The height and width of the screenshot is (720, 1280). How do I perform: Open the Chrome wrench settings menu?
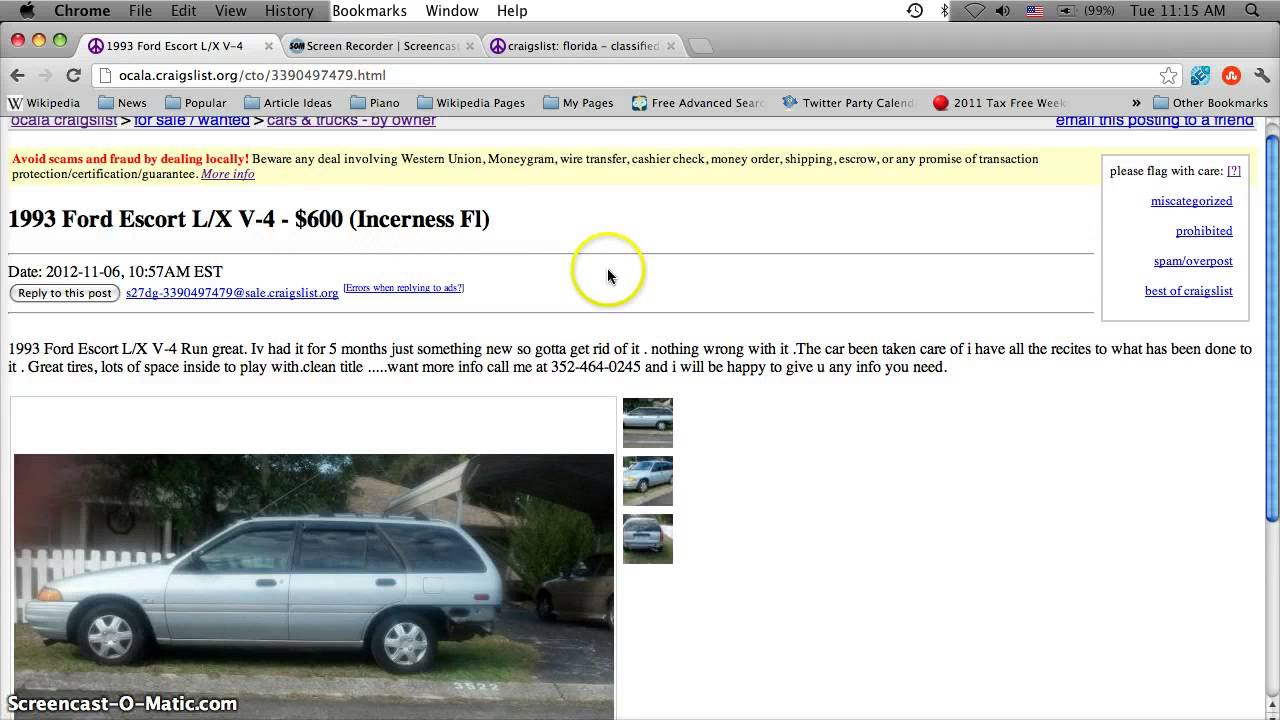pos(1261,75)
